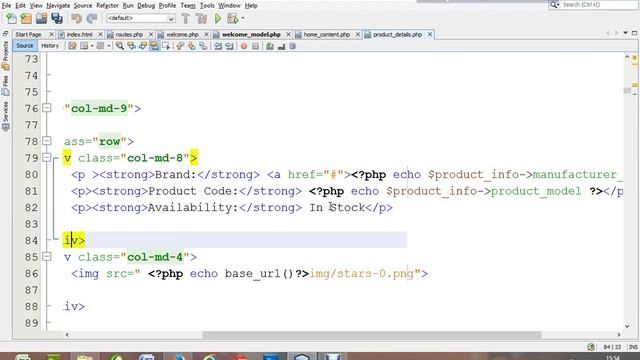Click the Redo arrow icon
Image resolution: width=640 pixels, height=360 pixels.
point(92,18)
